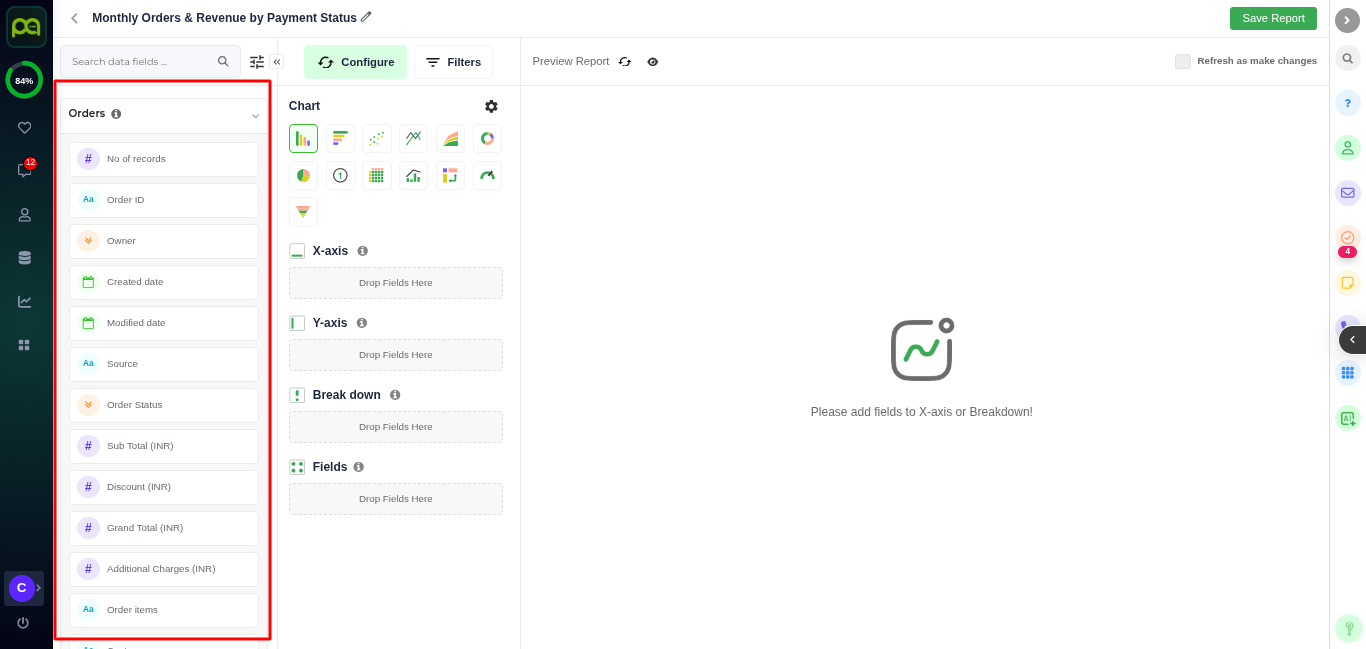Click the pencil icon to rename report
Viewport: 1366px width, 649px height.
point(366,17)
